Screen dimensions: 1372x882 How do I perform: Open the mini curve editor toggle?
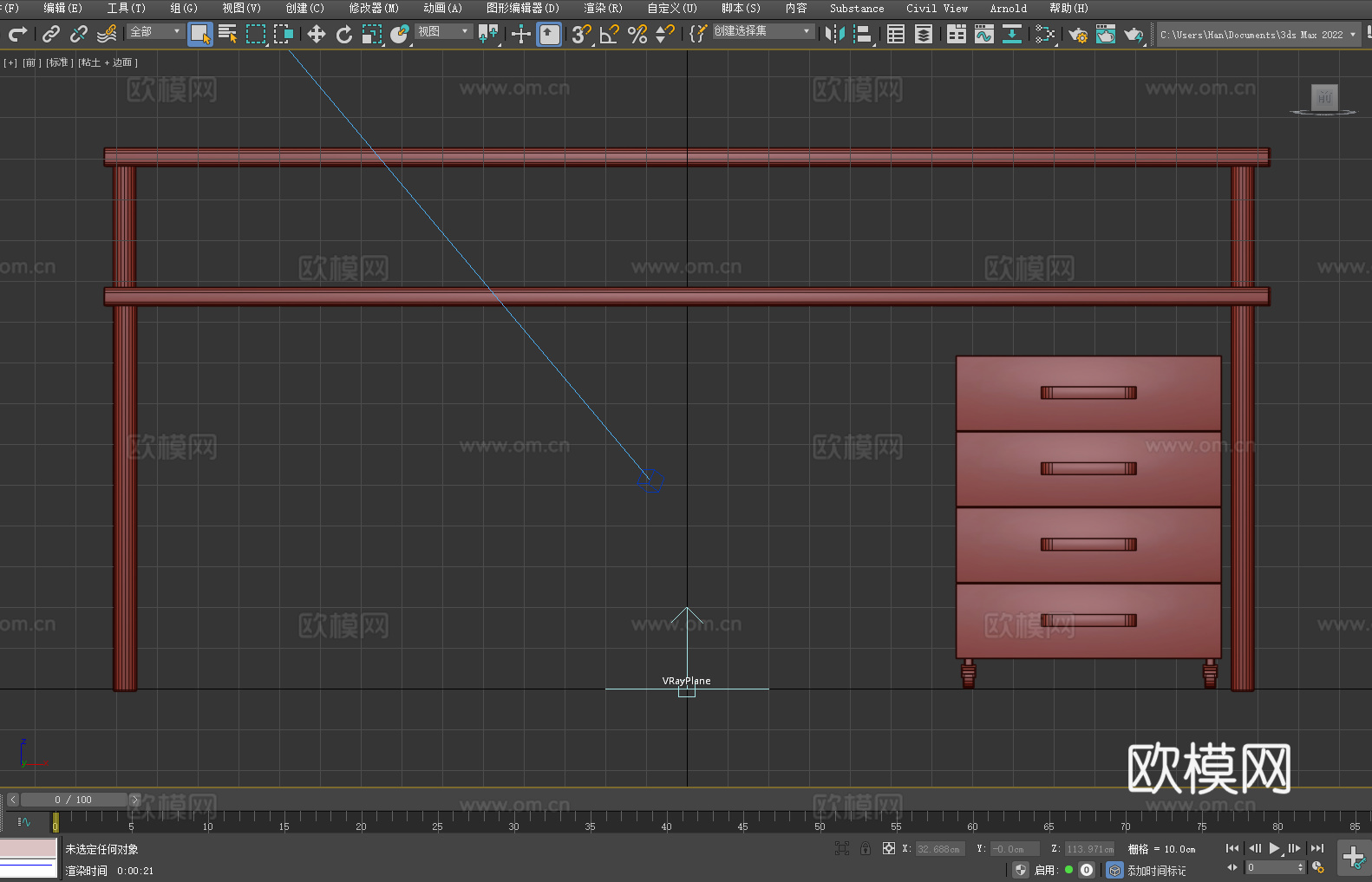pyautogui.click(x=24, y=821)
